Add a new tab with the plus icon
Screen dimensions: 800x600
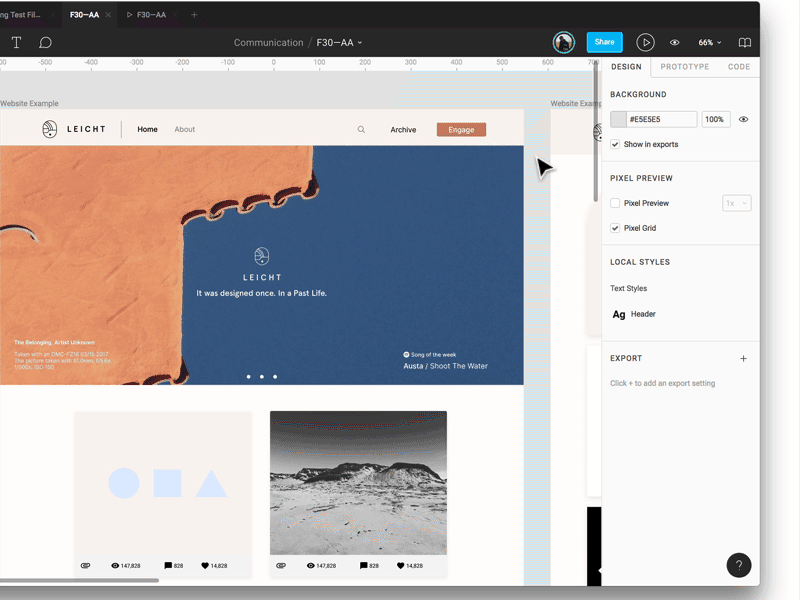pos(194,15)
